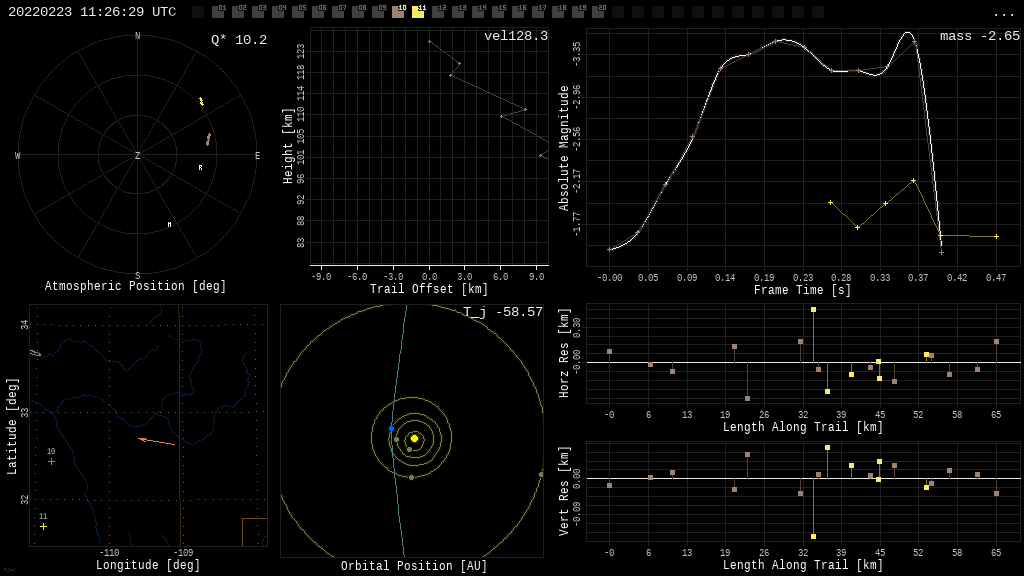Screen dimensions: 1024x576
Task: Open the three-dots overflow menu
Action: [x=1003, y=13]
